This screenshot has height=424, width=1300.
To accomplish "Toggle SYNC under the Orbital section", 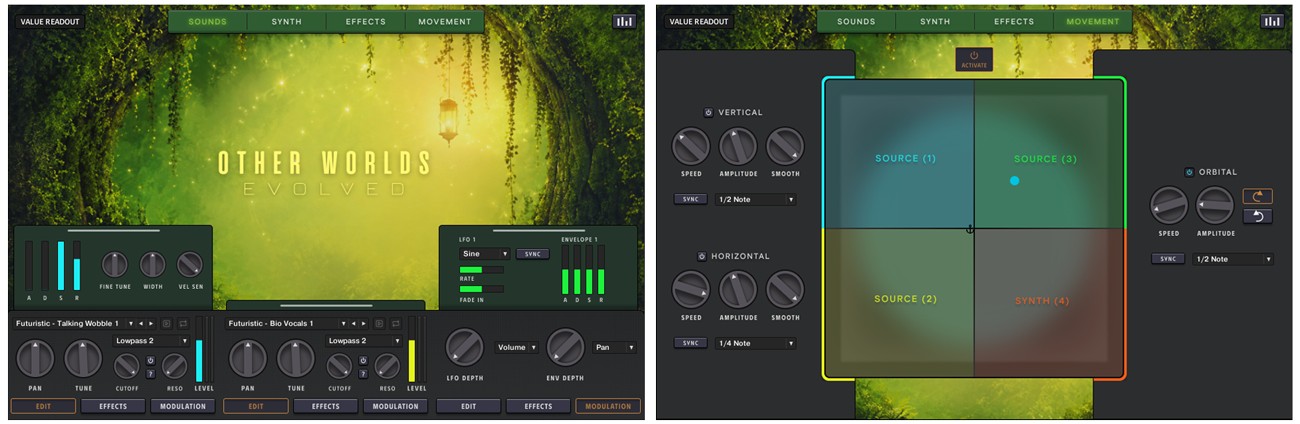I will tap(1166, 259).
